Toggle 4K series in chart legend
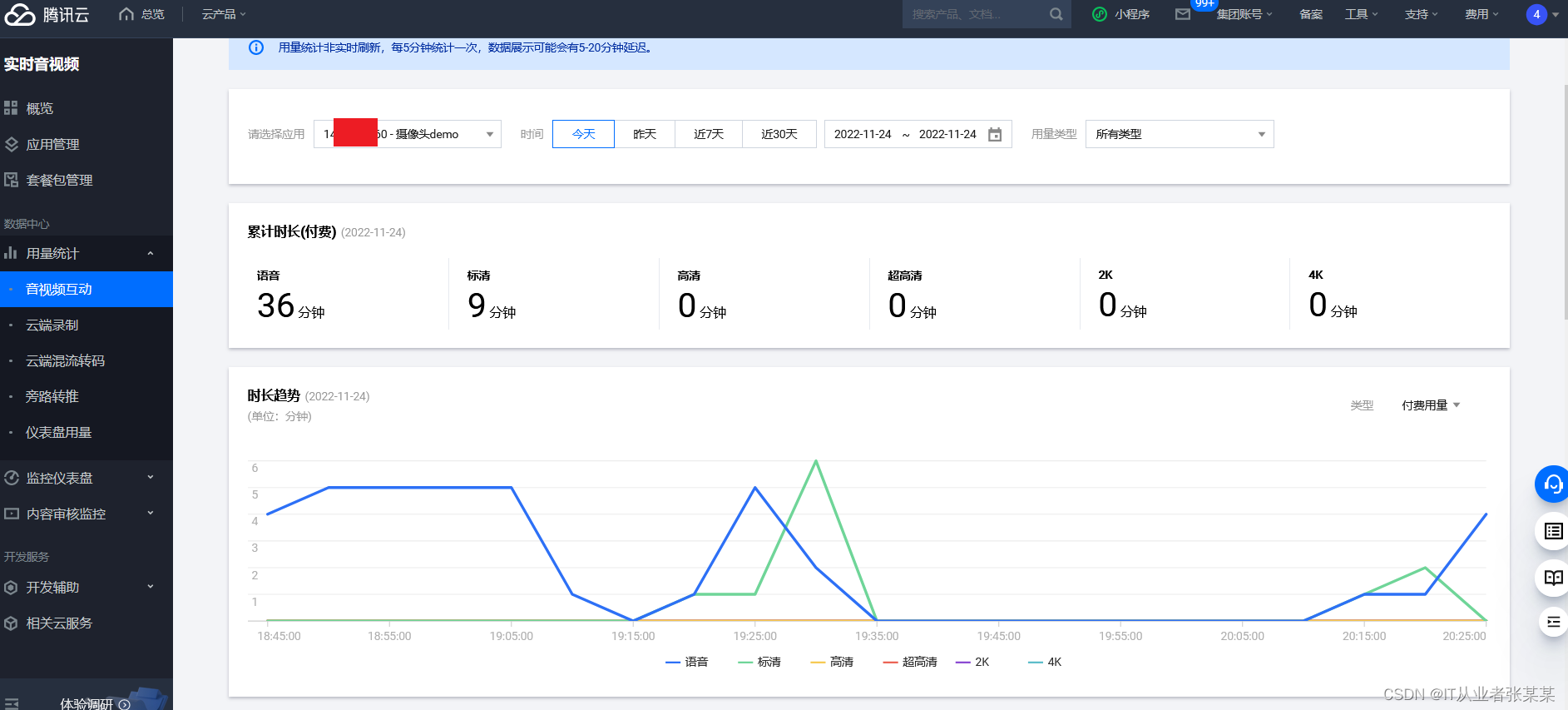The height and width of the screenshot is (710, 1568). 1045,662
